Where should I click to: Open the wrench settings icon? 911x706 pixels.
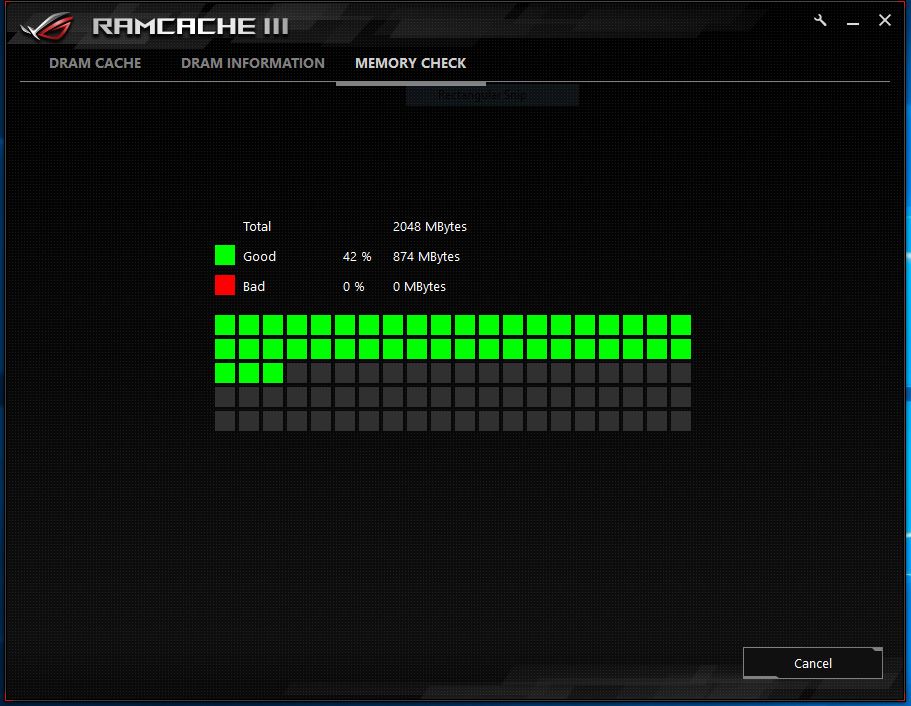point(820,21)
